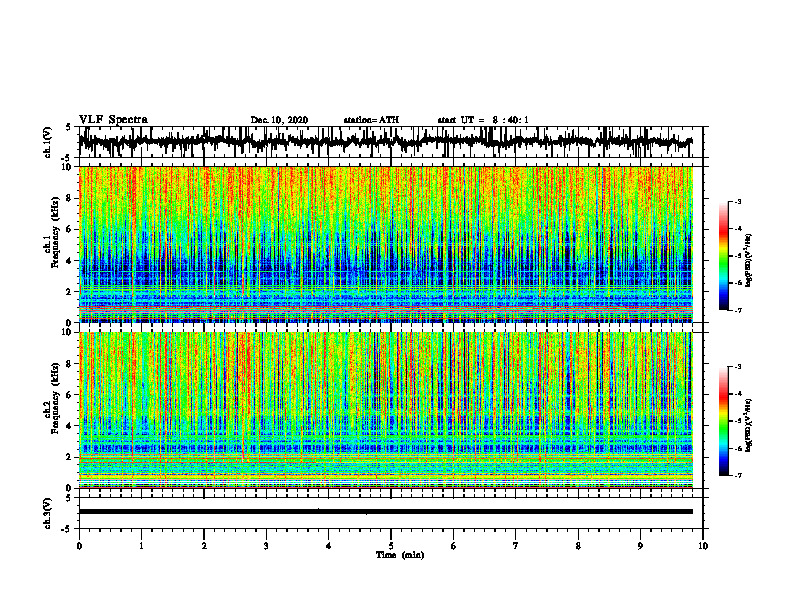Viewport: 792px width, 612px height.
Task: Click the "10" tick on the time axis
Action: 703,546
